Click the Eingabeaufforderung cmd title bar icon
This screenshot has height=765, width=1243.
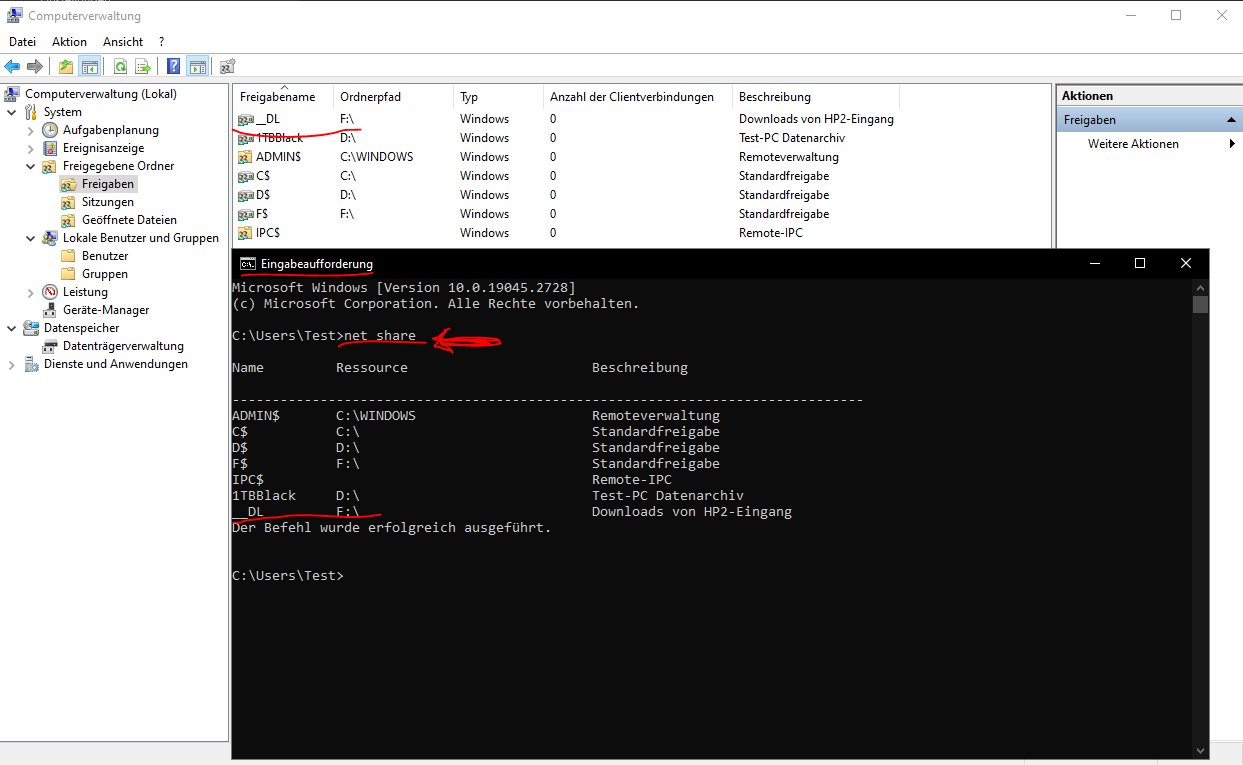(x=248, y=264)
